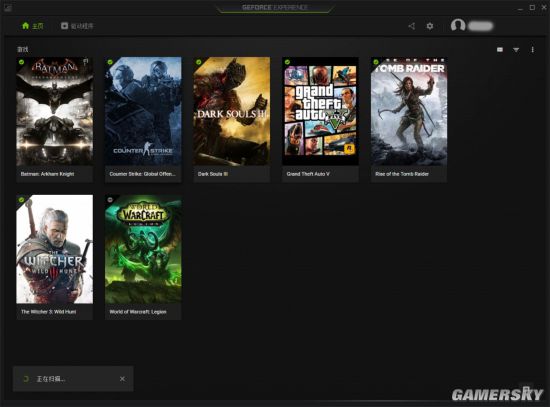Open Rise of the Tomb Raider tile
The height and width of the screenshot is (407, 550).
coord(409,119)
